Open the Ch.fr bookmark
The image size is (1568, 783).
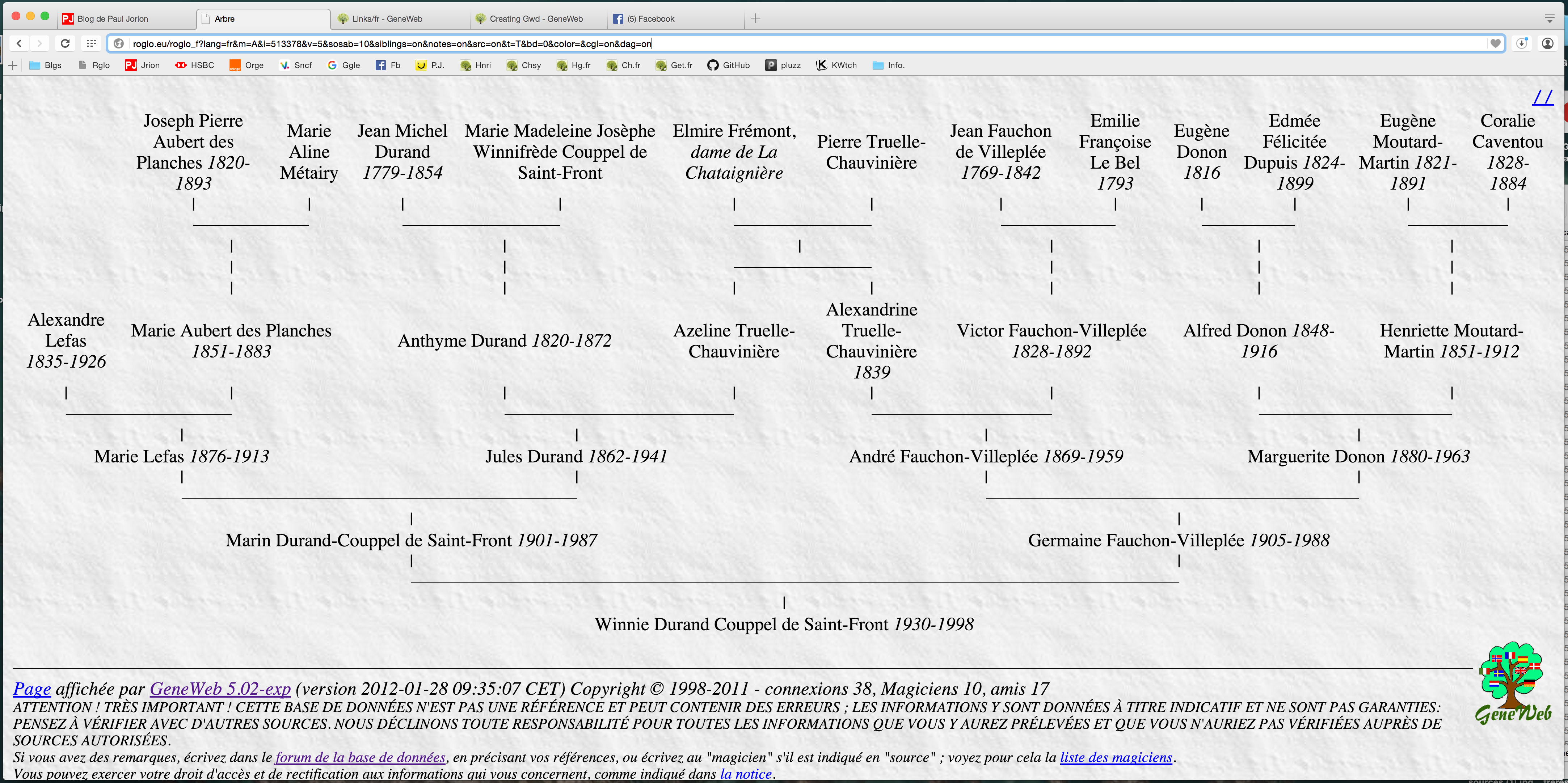pos(623,65)
